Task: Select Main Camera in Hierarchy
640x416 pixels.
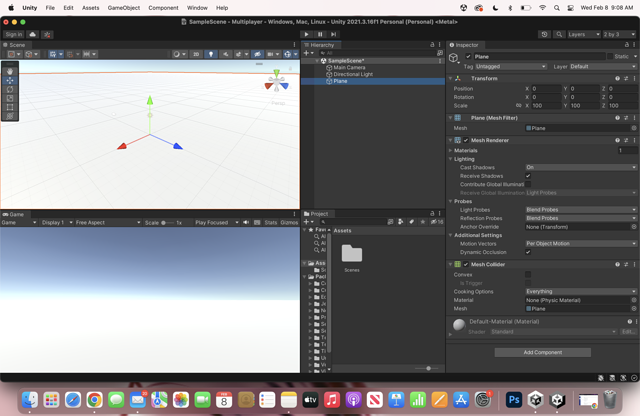Action: tap(349, 67)
